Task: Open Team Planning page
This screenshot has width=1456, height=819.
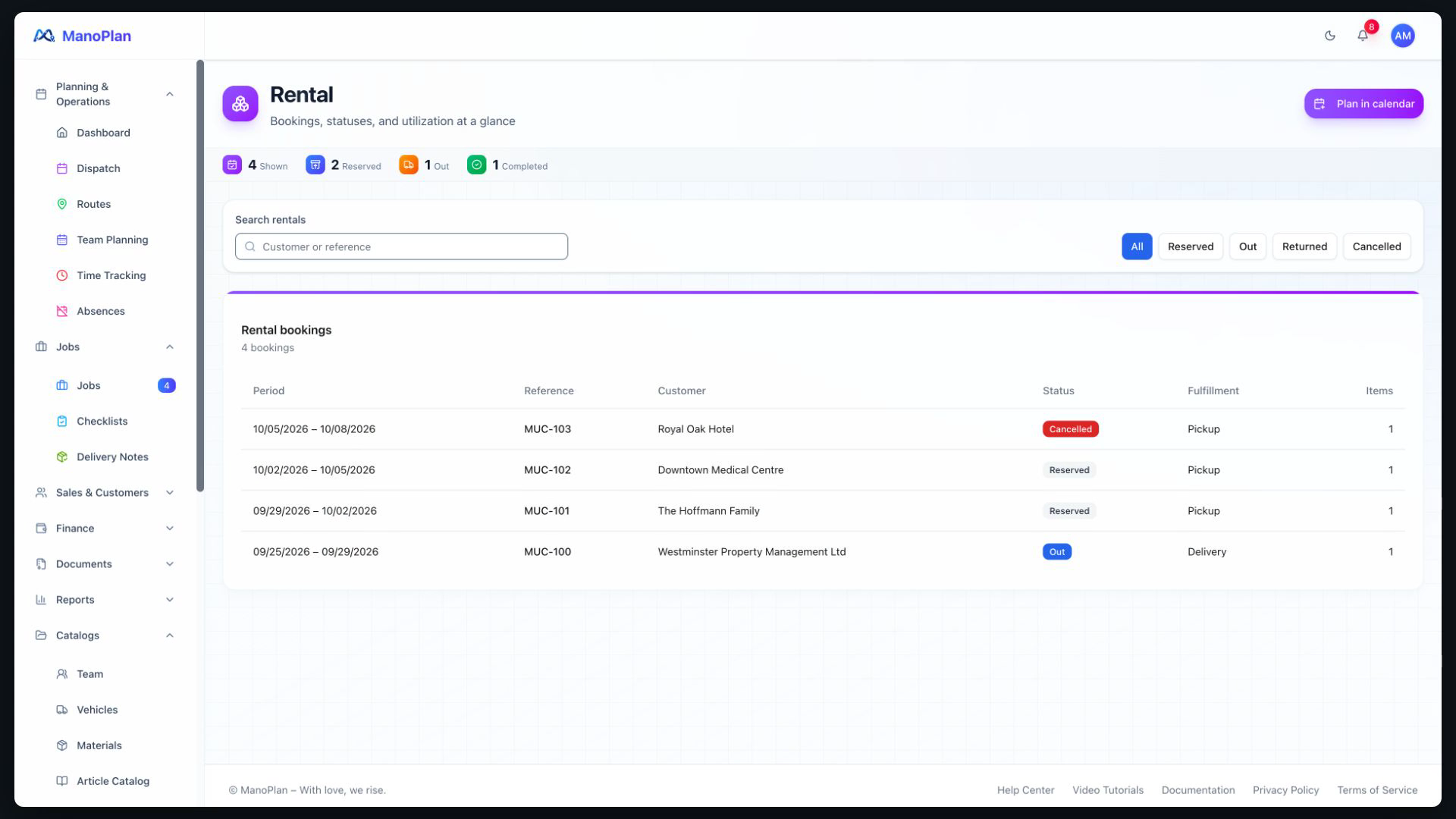Action: tap(114, 240)
